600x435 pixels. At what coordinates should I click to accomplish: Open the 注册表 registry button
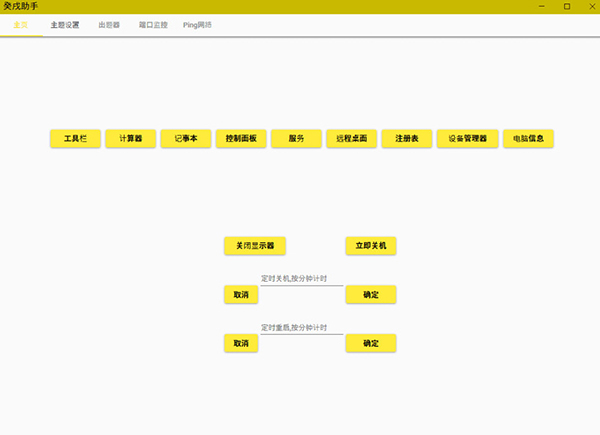point(407,138)
